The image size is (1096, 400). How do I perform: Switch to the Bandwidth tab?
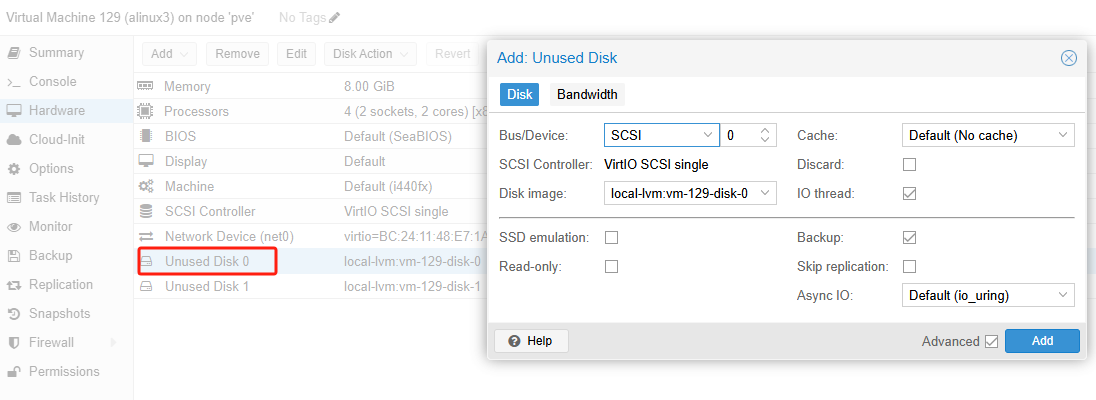[587, 95]
